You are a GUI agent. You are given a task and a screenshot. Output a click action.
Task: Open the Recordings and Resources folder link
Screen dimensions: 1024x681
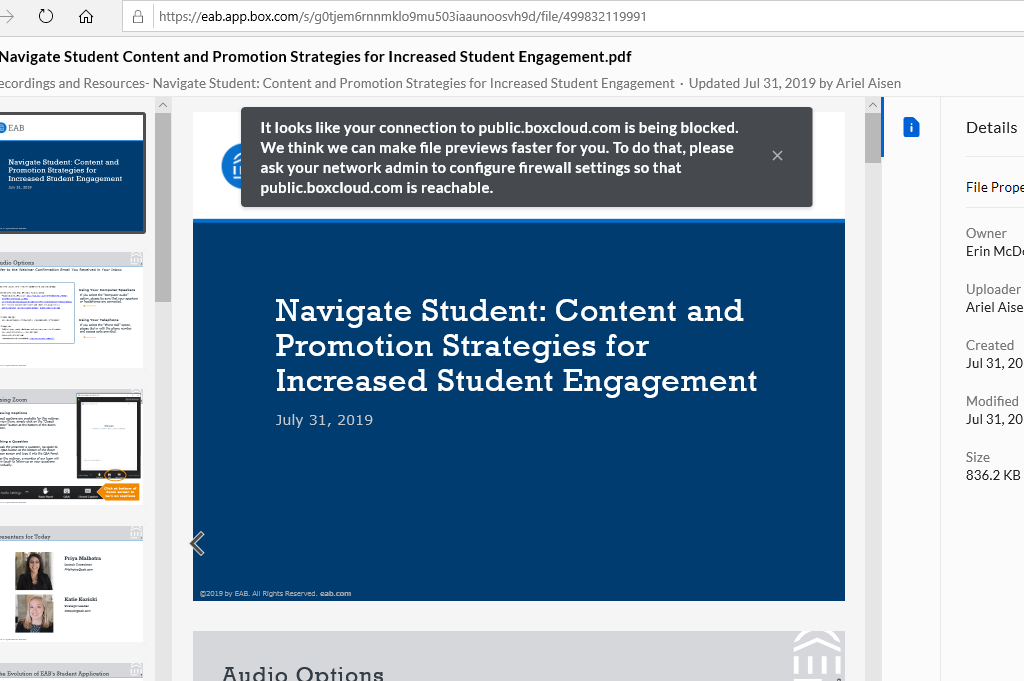tap(337, 84)
